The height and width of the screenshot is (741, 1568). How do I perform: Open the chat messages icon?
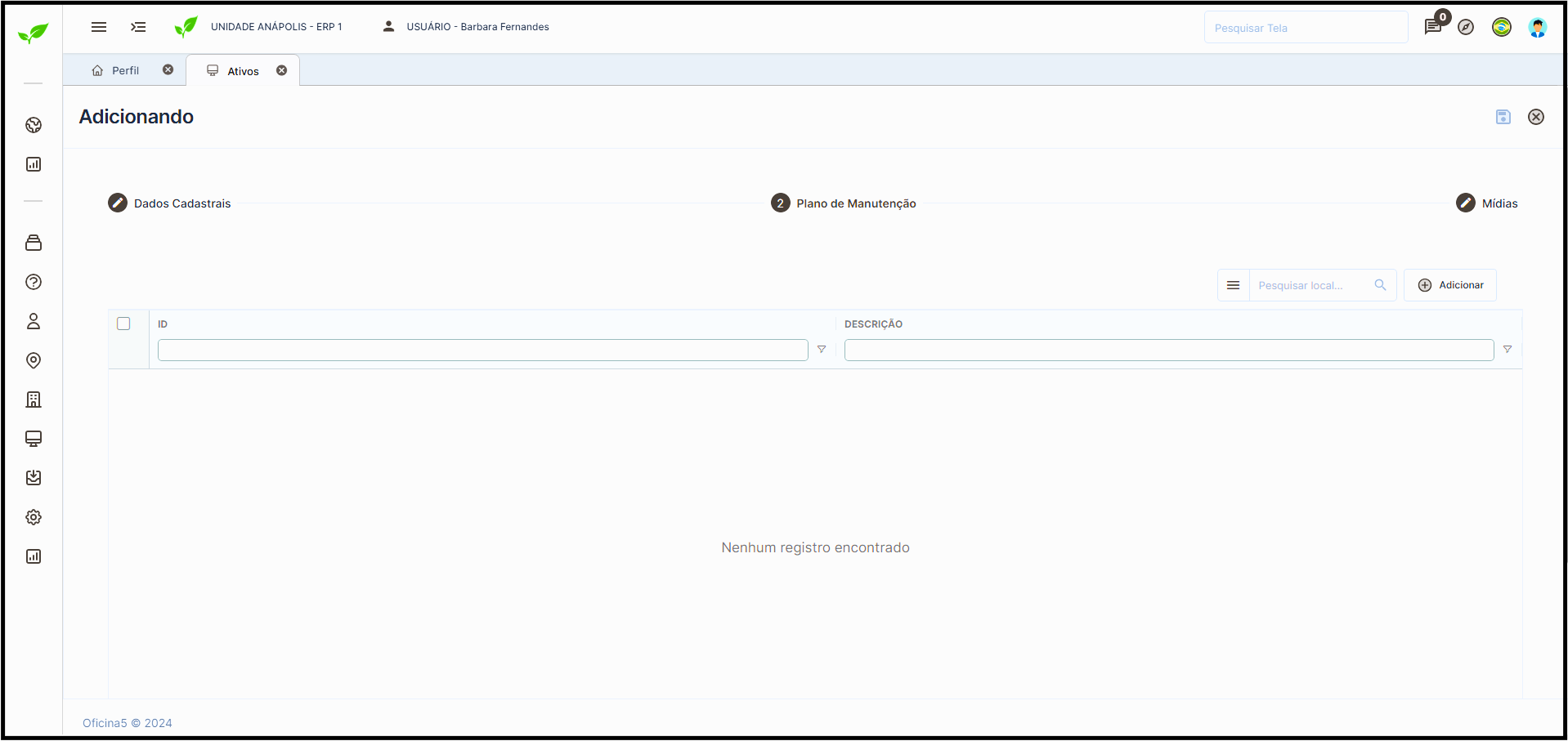[1432, 27]
